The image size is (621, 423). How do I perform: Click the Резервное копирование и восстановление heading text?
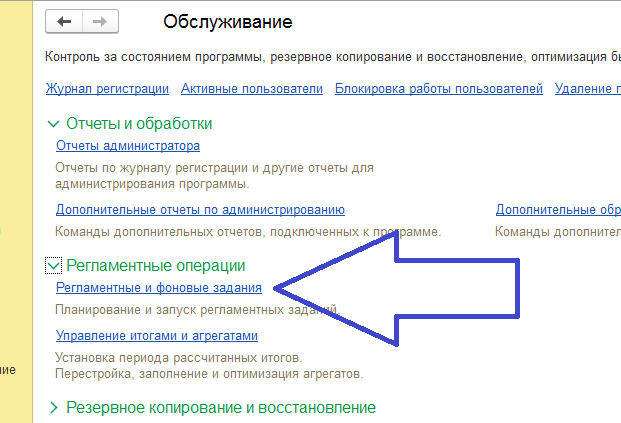(221, 408)
